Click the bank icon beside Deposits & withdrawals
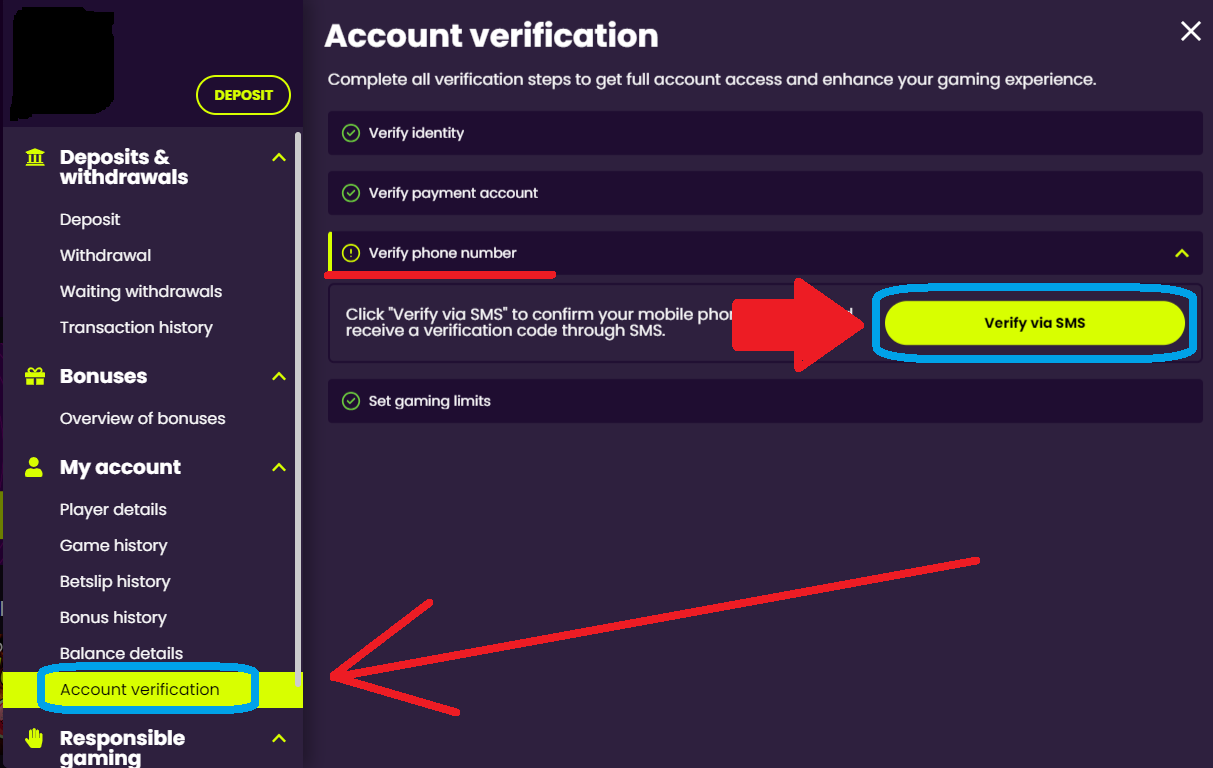 pyautogui.click(x=35, y=158)
